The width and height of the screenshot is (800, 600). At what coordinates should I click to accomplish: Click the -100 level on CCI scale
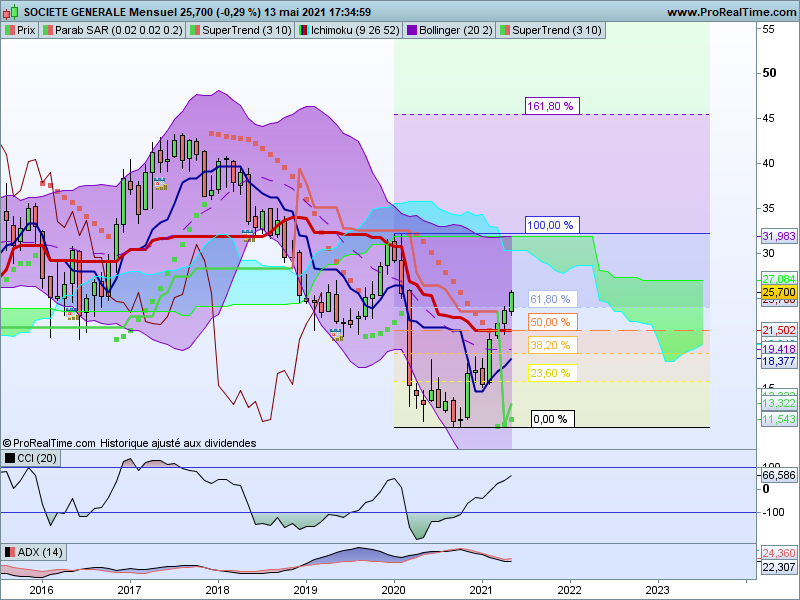click(x=773, y=512)
